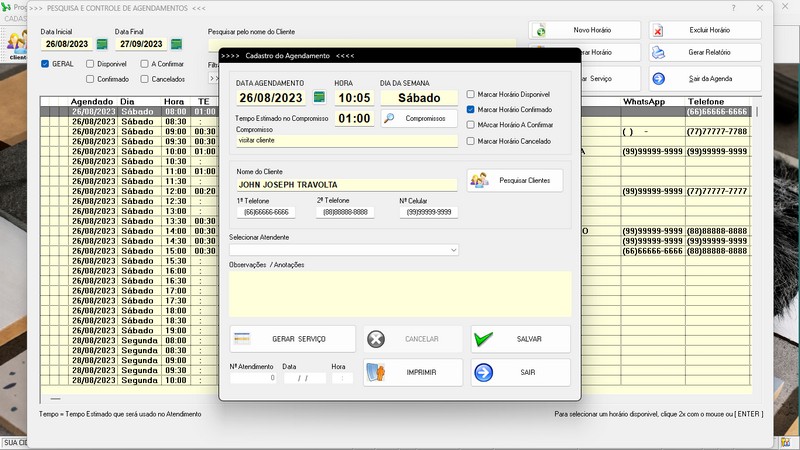Screen dimensions: 800x450
Task: Click the Dia da Semana field Sábado
Action: (419, 97)
